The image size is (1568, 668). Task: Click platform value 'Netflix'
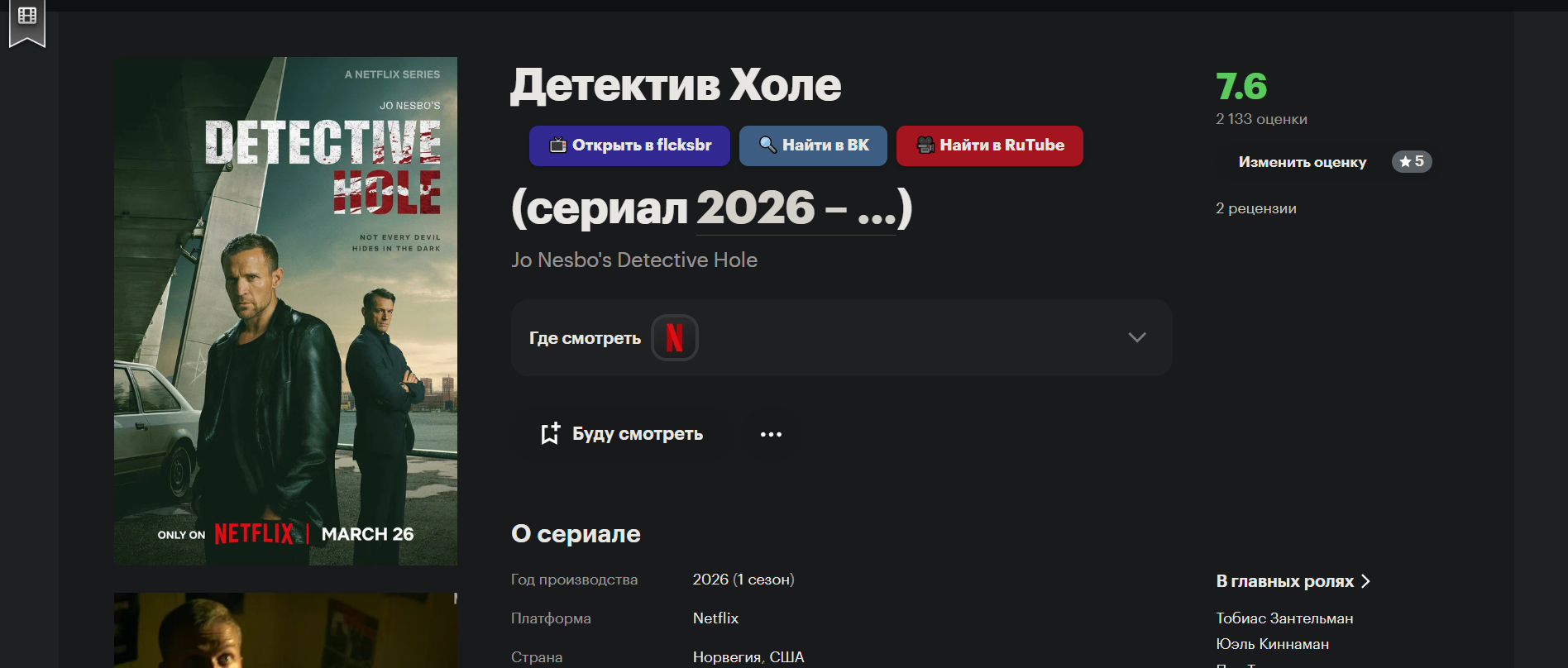coord(715,618)
